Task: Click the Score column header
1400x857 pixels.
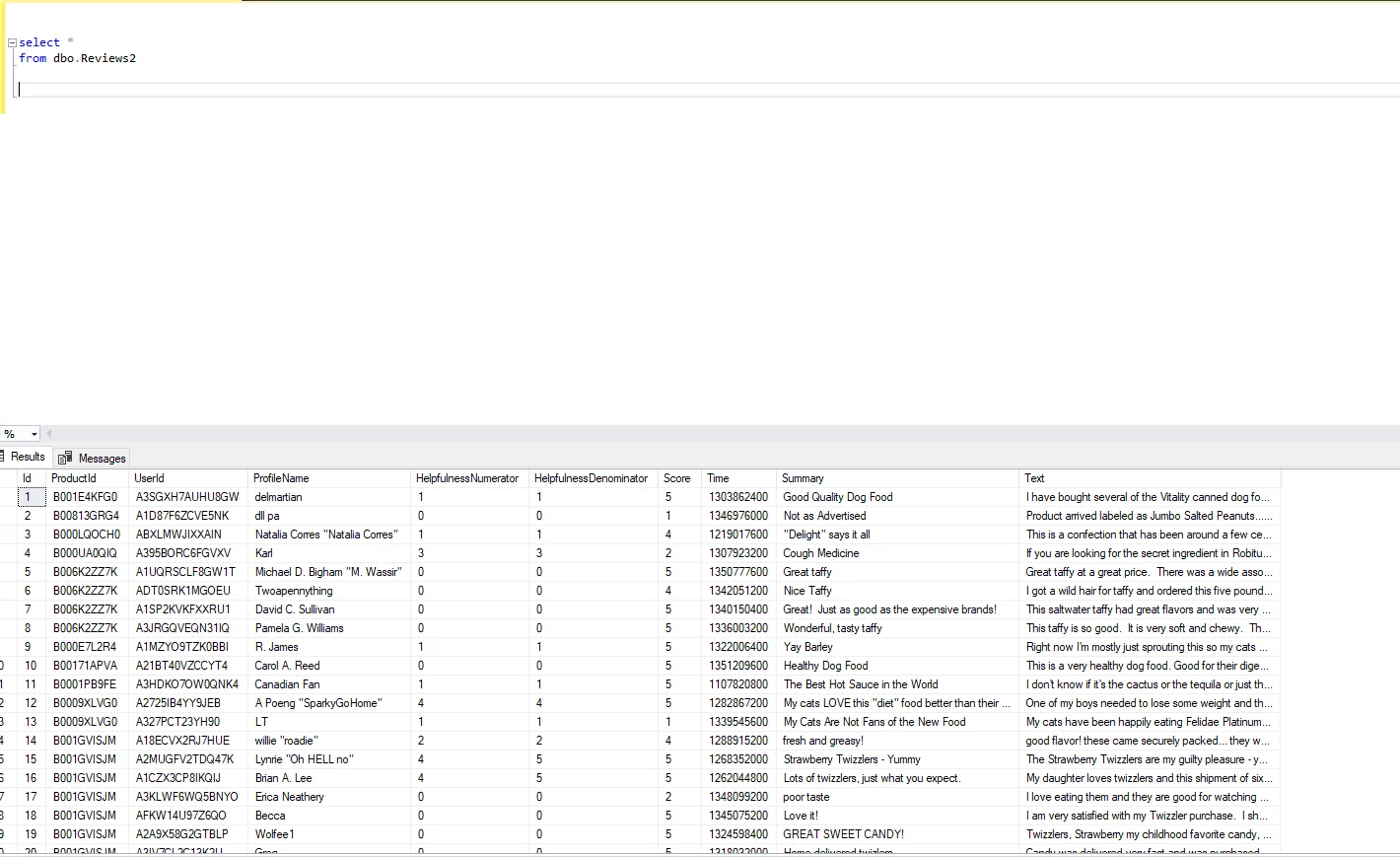Action: click(678, 477)
